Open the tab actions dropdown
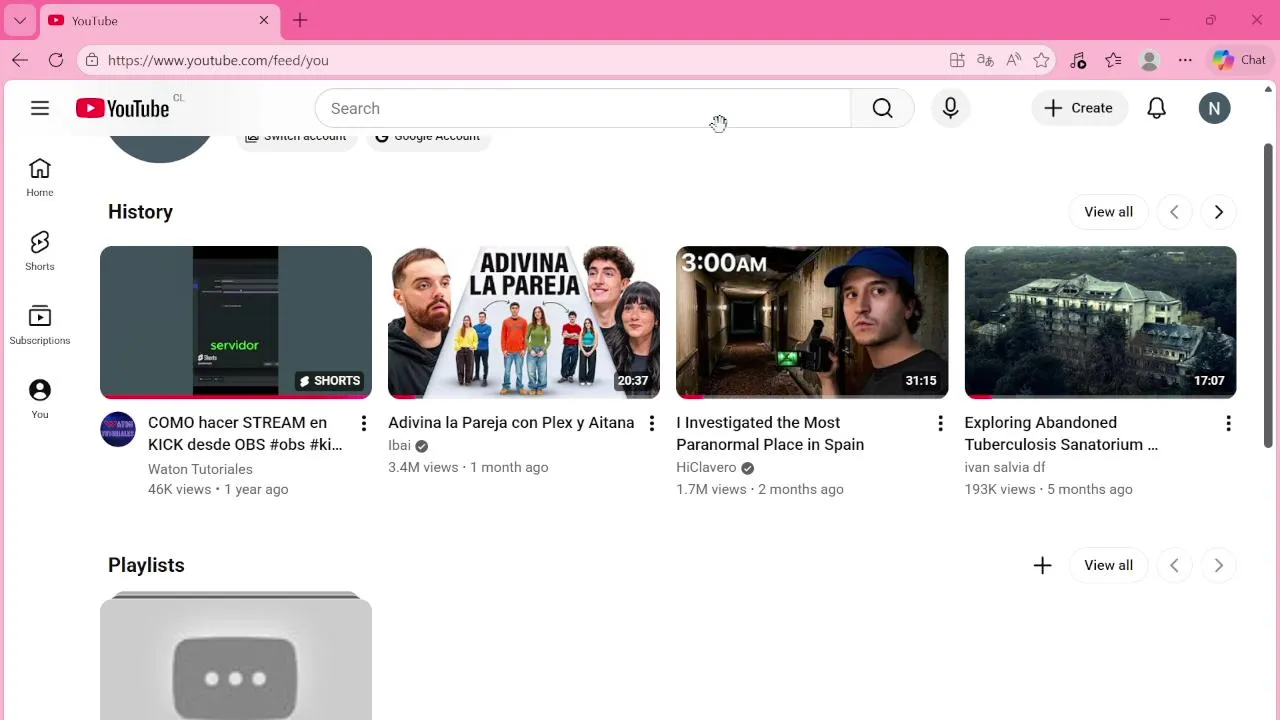This screenshot has height=720, width=1280. tap(20, 20)
